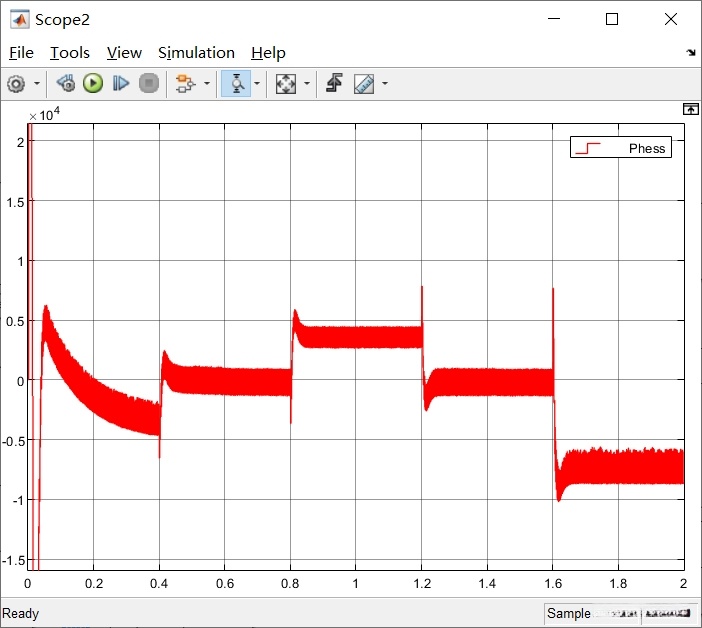
Task: Click the x10^4 axis multiplier label
Action: coord(44,115)
